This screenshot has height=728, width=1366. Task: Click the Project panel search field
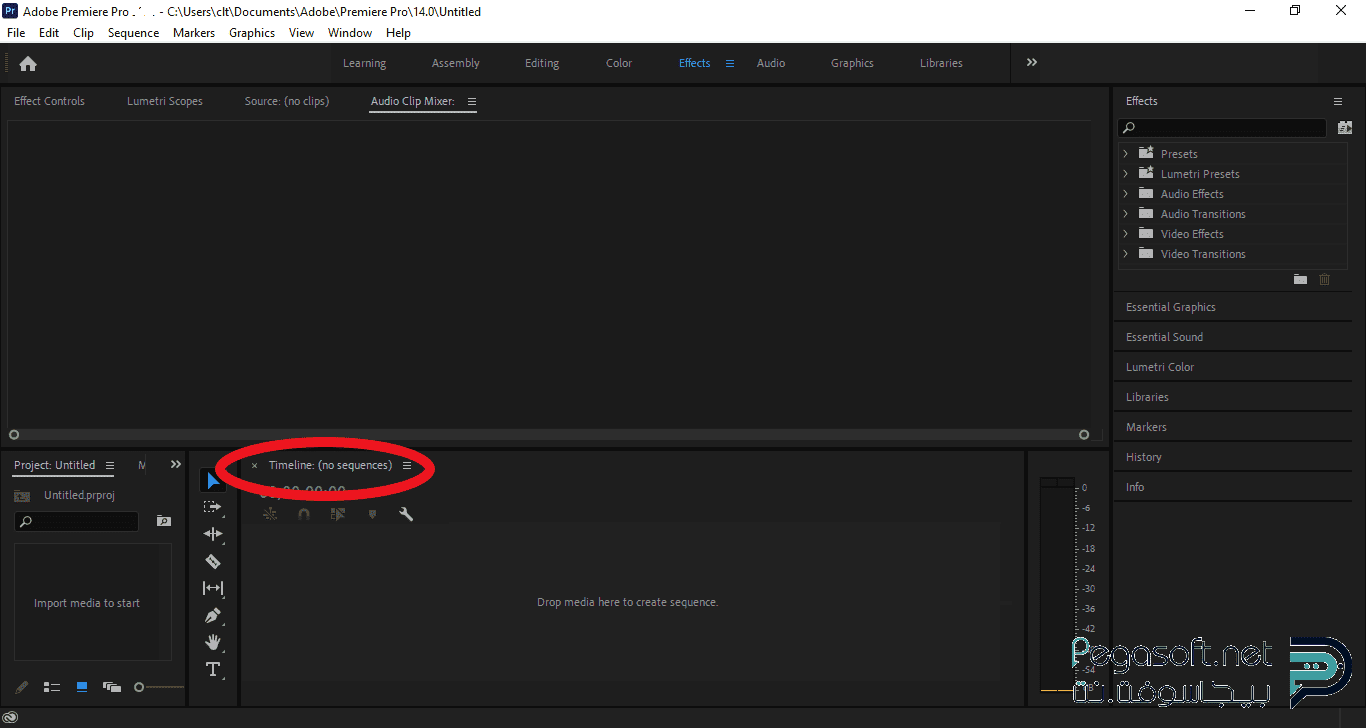(x=77, y=521)
